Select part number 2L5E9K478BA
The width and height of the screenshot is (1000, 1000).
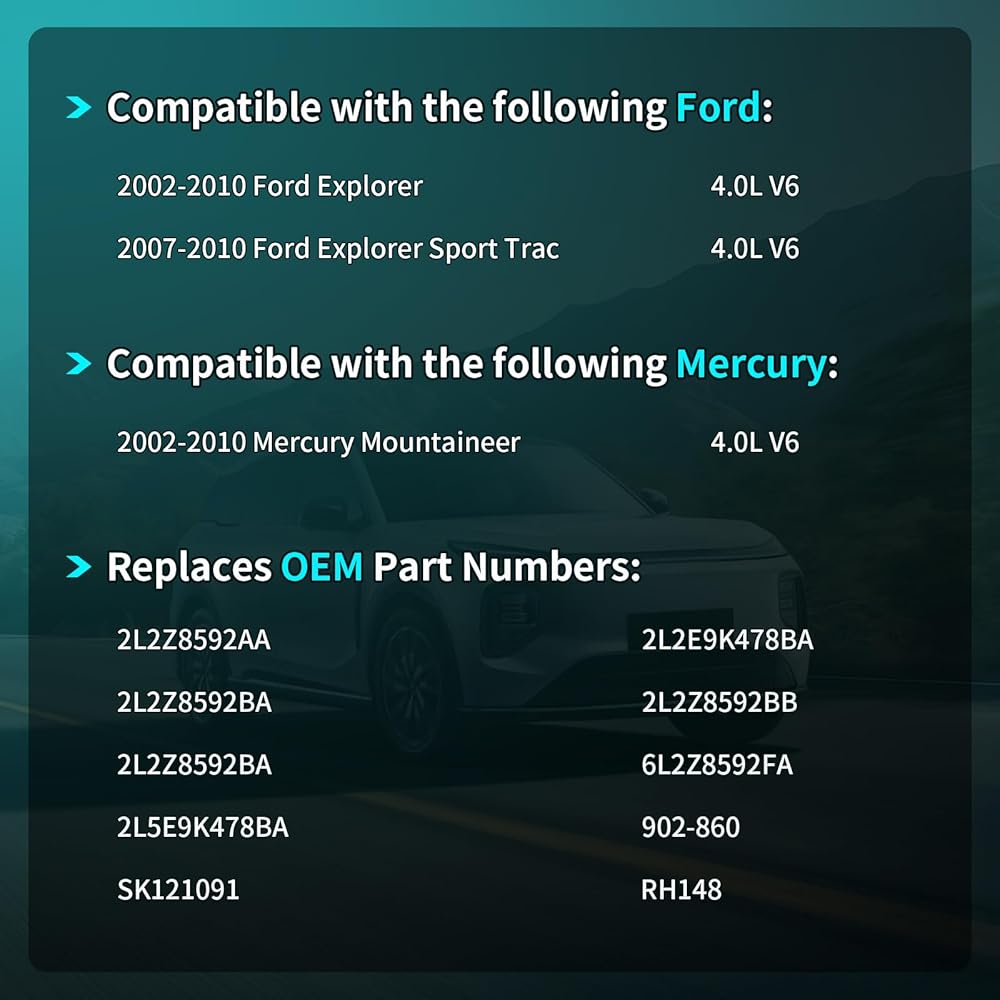[203, 827]
